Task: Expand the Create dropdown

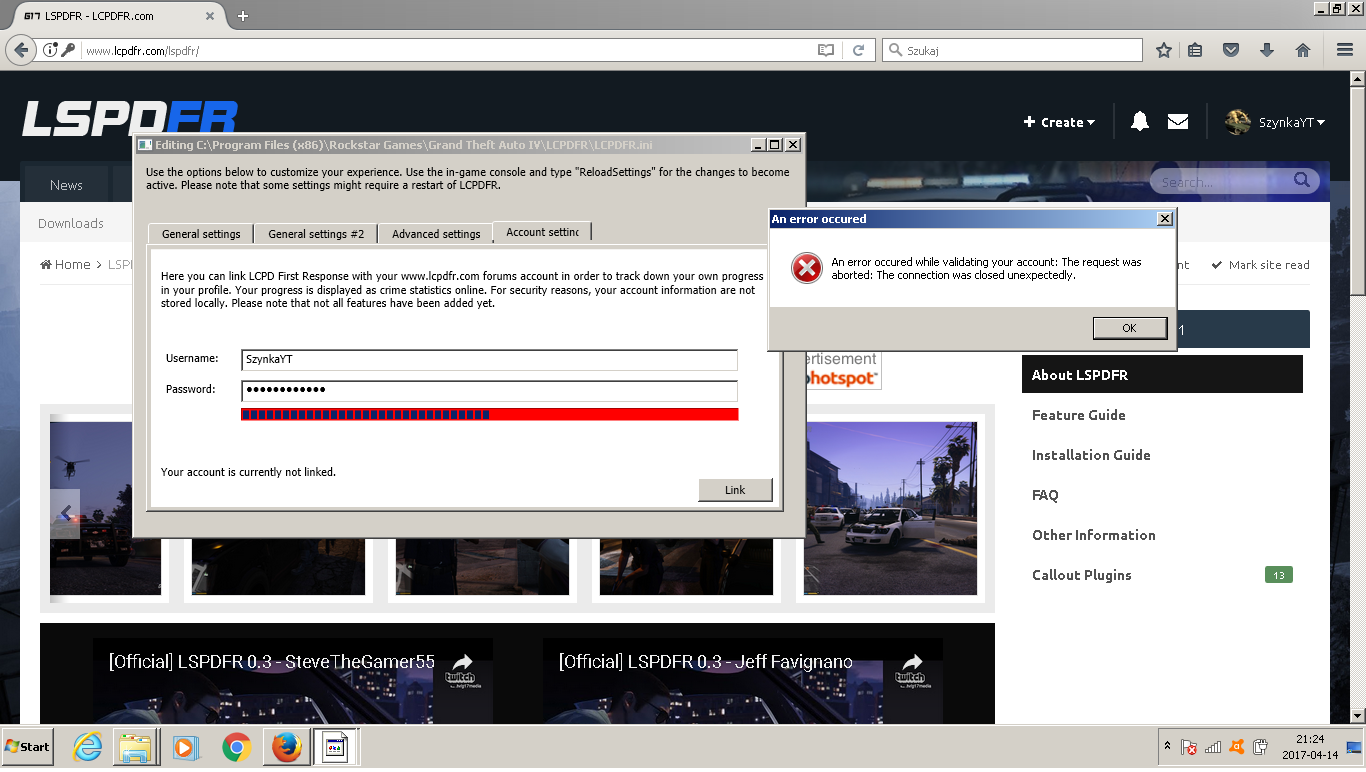Action: point(1059,122)
